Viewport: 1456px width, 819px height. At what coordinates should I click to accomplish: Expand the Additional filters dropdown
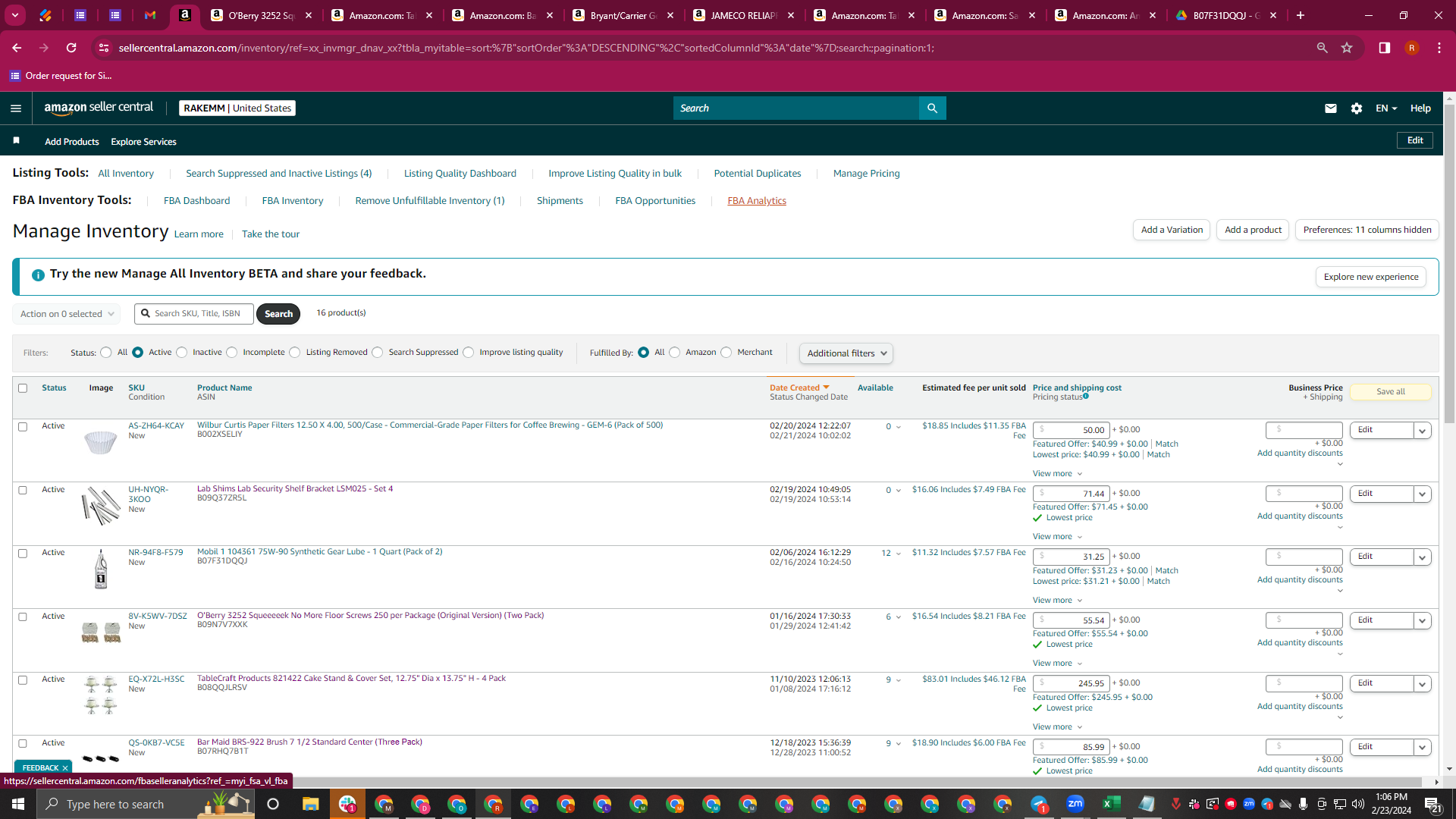846,353
